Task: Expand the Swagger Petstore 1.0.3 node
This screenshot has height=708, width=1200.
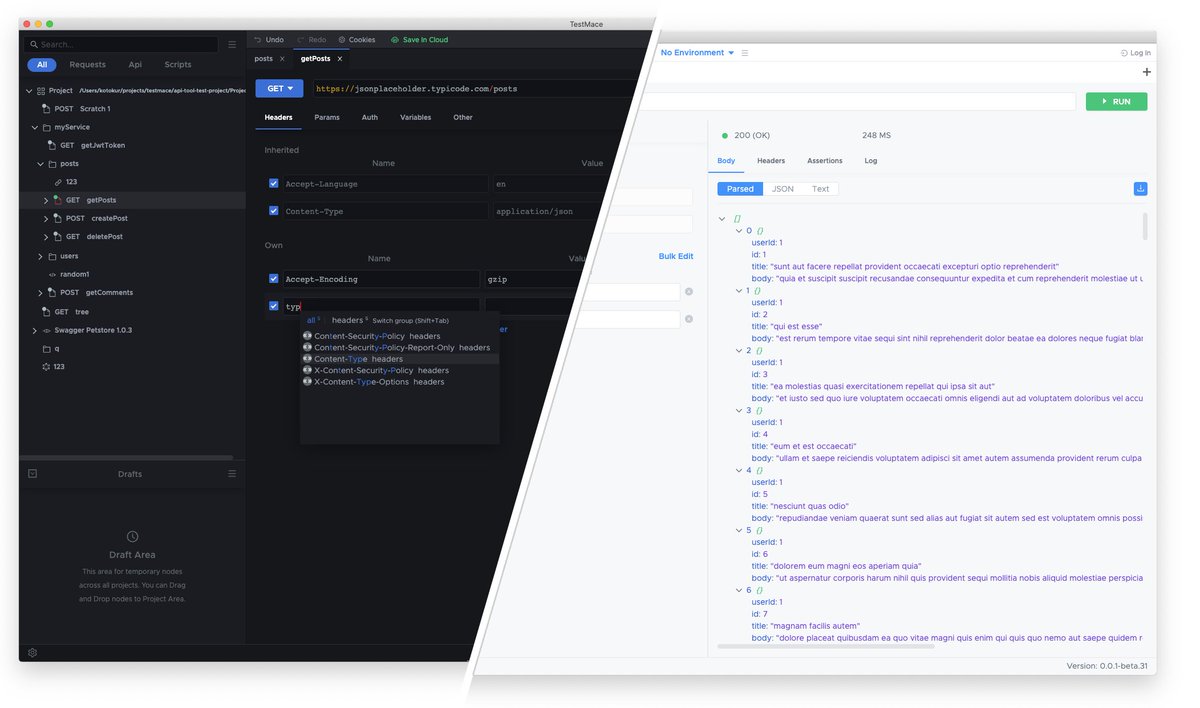Action: click(34, 330)
